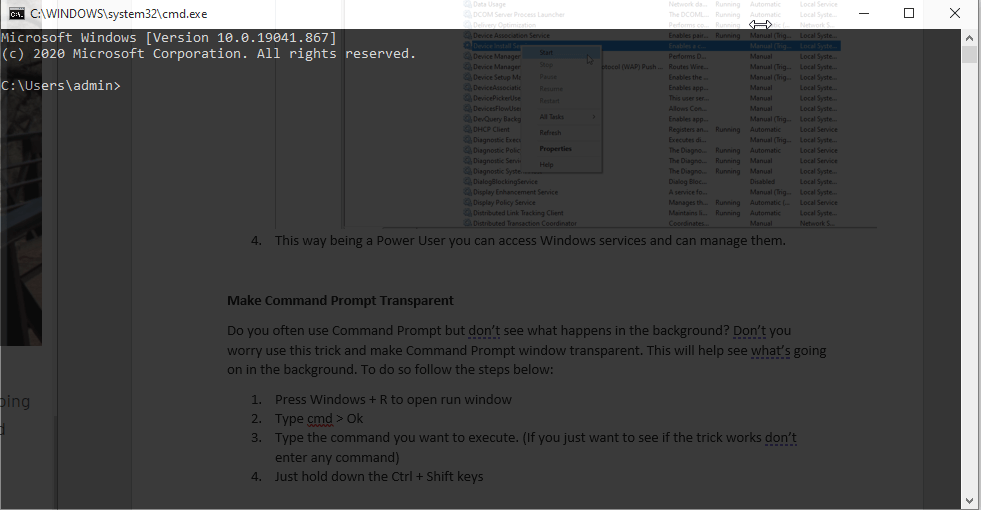The image size is (981, 510).
Task: Open Properties from the context menu
Action: click(x=555, y=149)
